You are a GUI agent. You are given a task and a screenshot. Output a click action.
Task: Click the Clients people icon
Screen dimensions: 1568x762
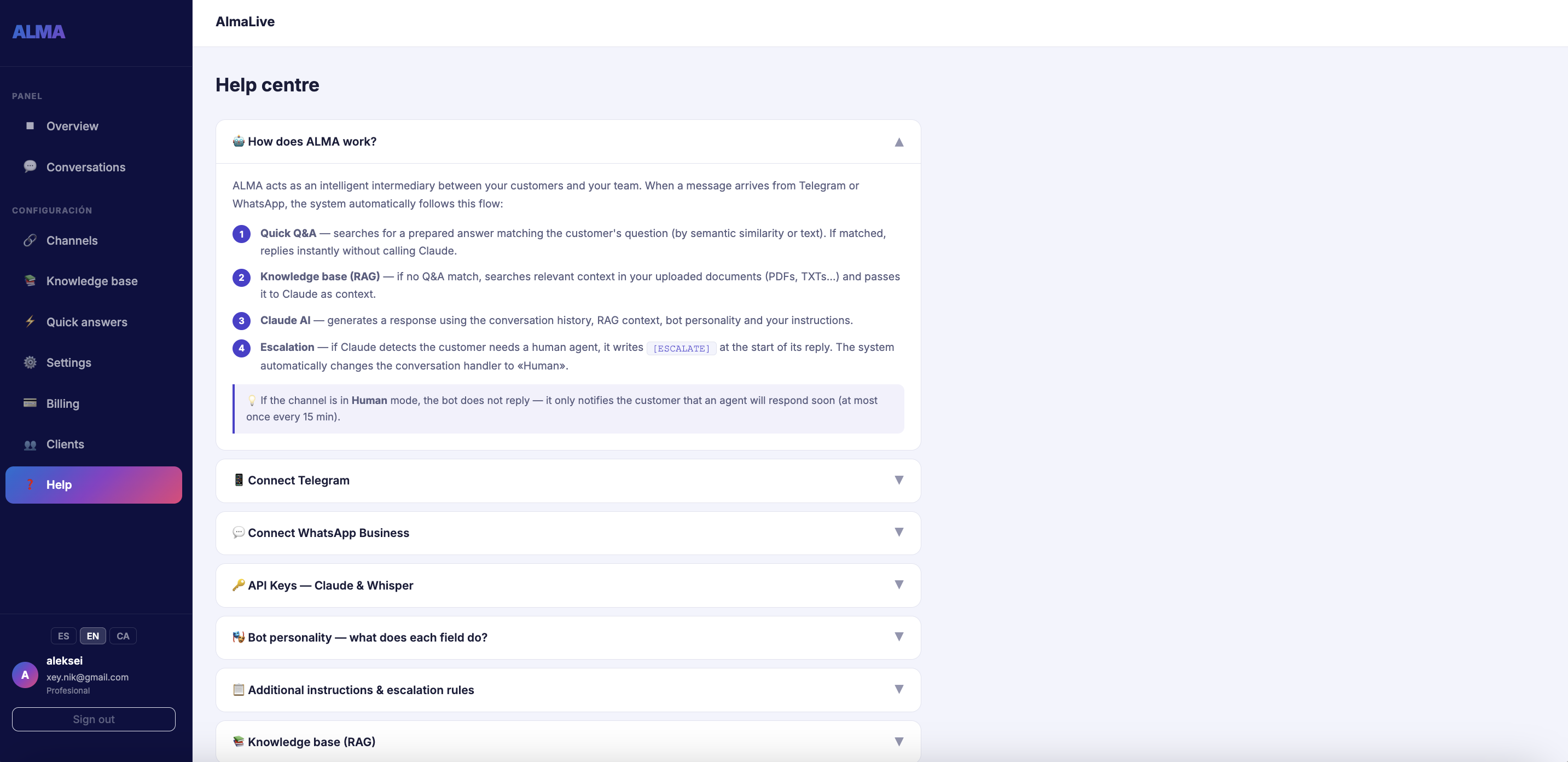click(x=30, y=444)
